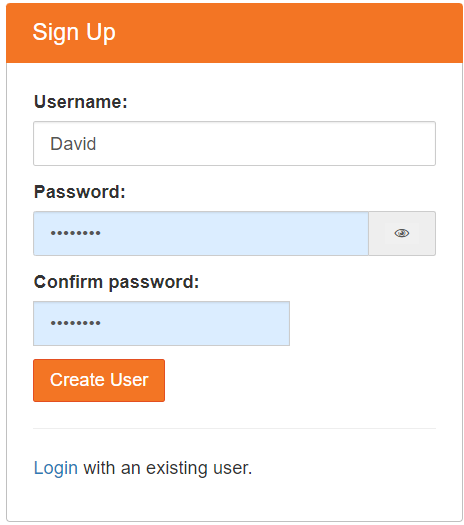Click the Create User button

[99, 380]
